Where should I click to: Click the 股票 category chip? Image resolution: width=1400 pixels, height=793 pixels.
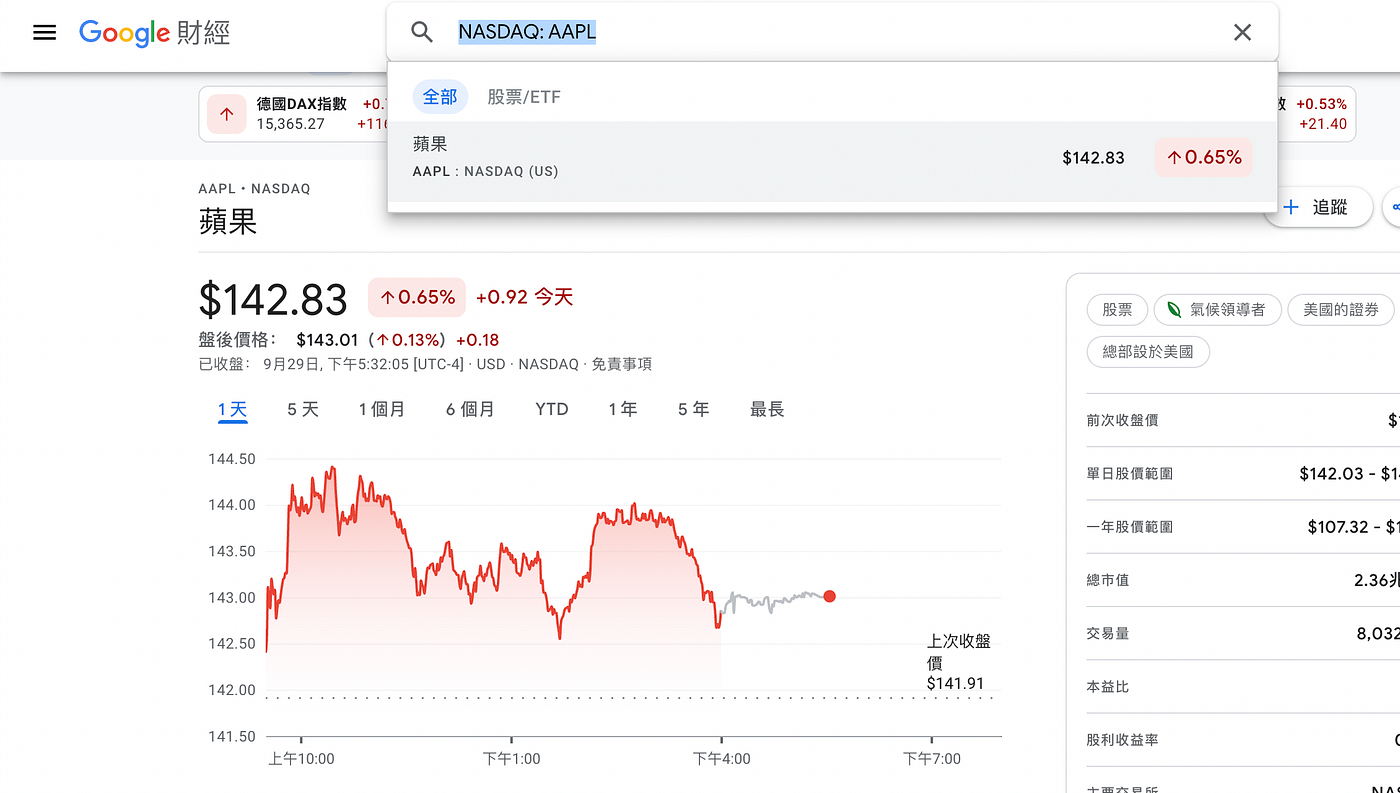coord(1117,310)
